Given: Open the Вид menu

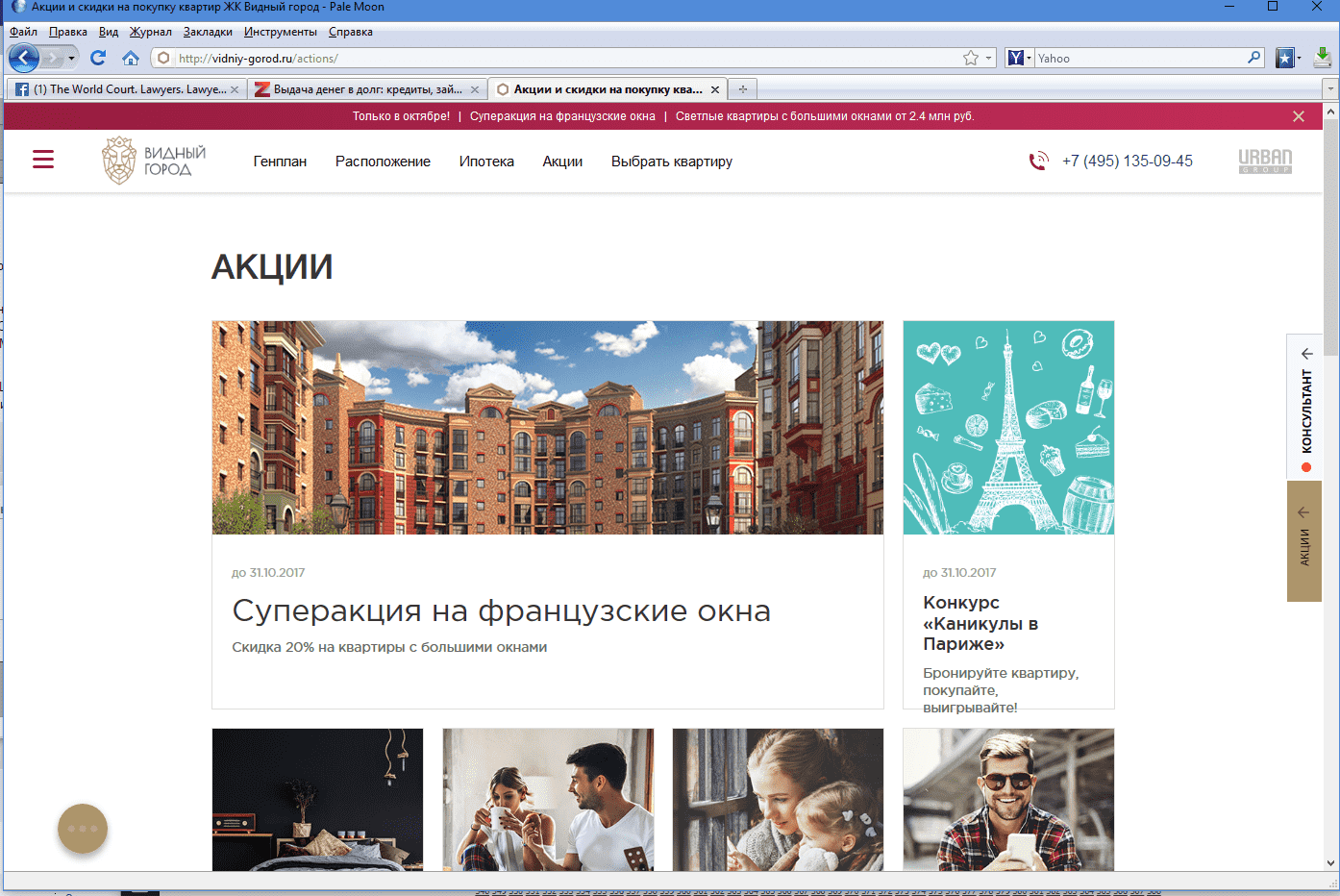Looking at the screenshot, I should pyautogui.click(x=109, y=32).
